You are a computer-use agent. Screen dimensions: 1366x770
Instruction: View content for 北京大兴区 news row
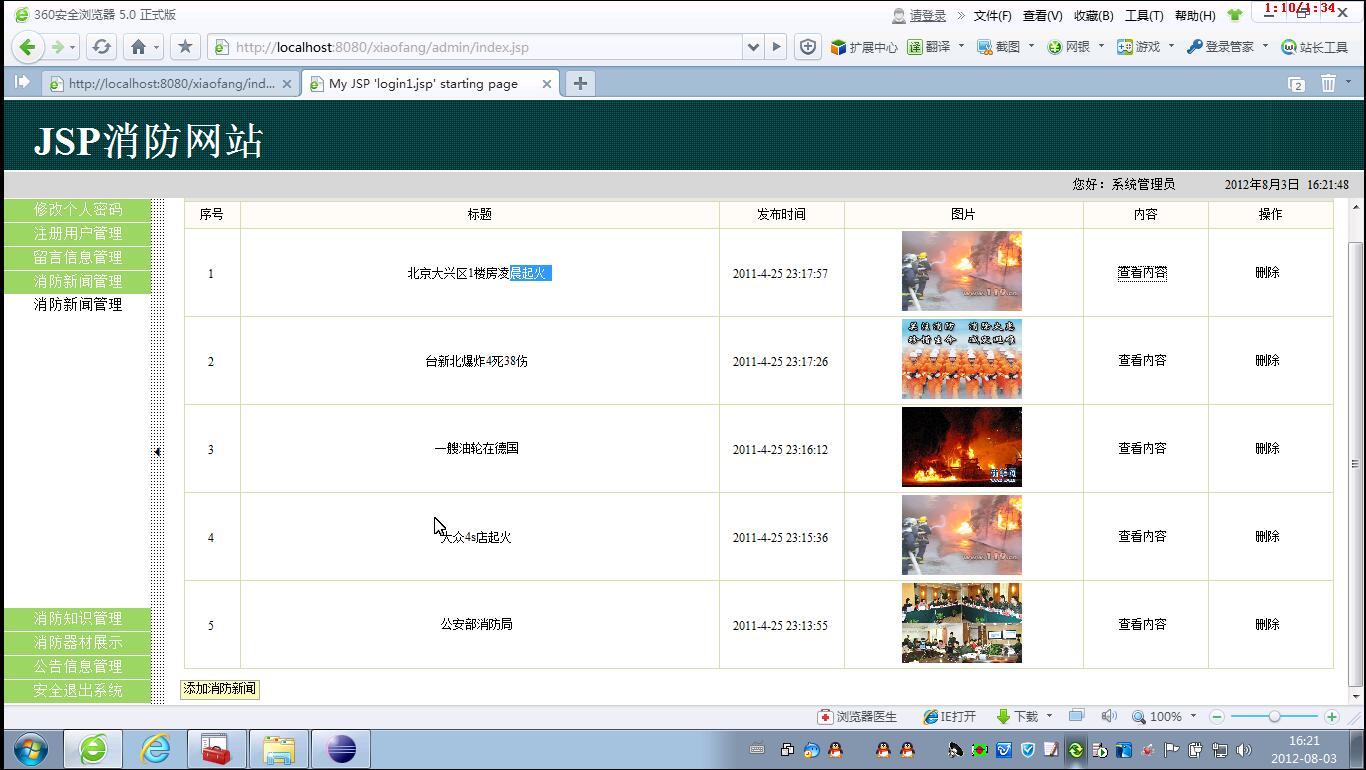pyautogui.click(x=1142, y=272)
